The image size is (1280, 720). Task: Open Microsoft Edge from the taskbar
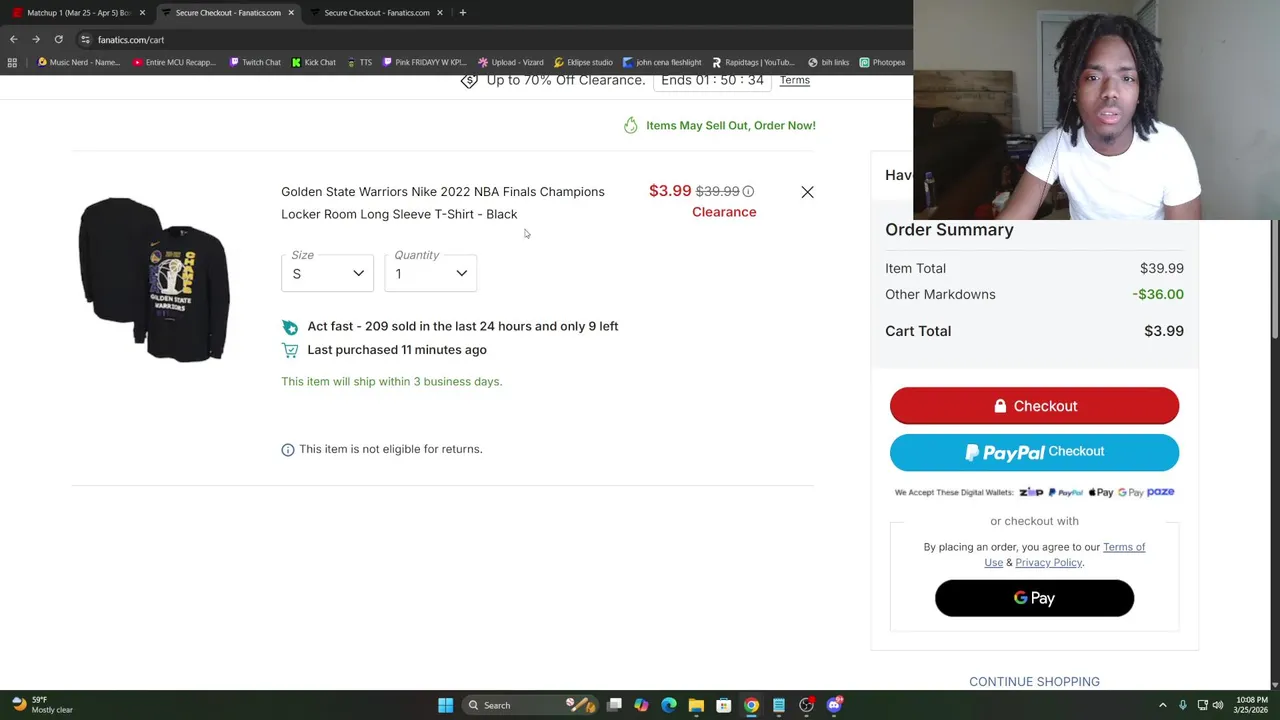pyautogui.click(x=668, y=705)
